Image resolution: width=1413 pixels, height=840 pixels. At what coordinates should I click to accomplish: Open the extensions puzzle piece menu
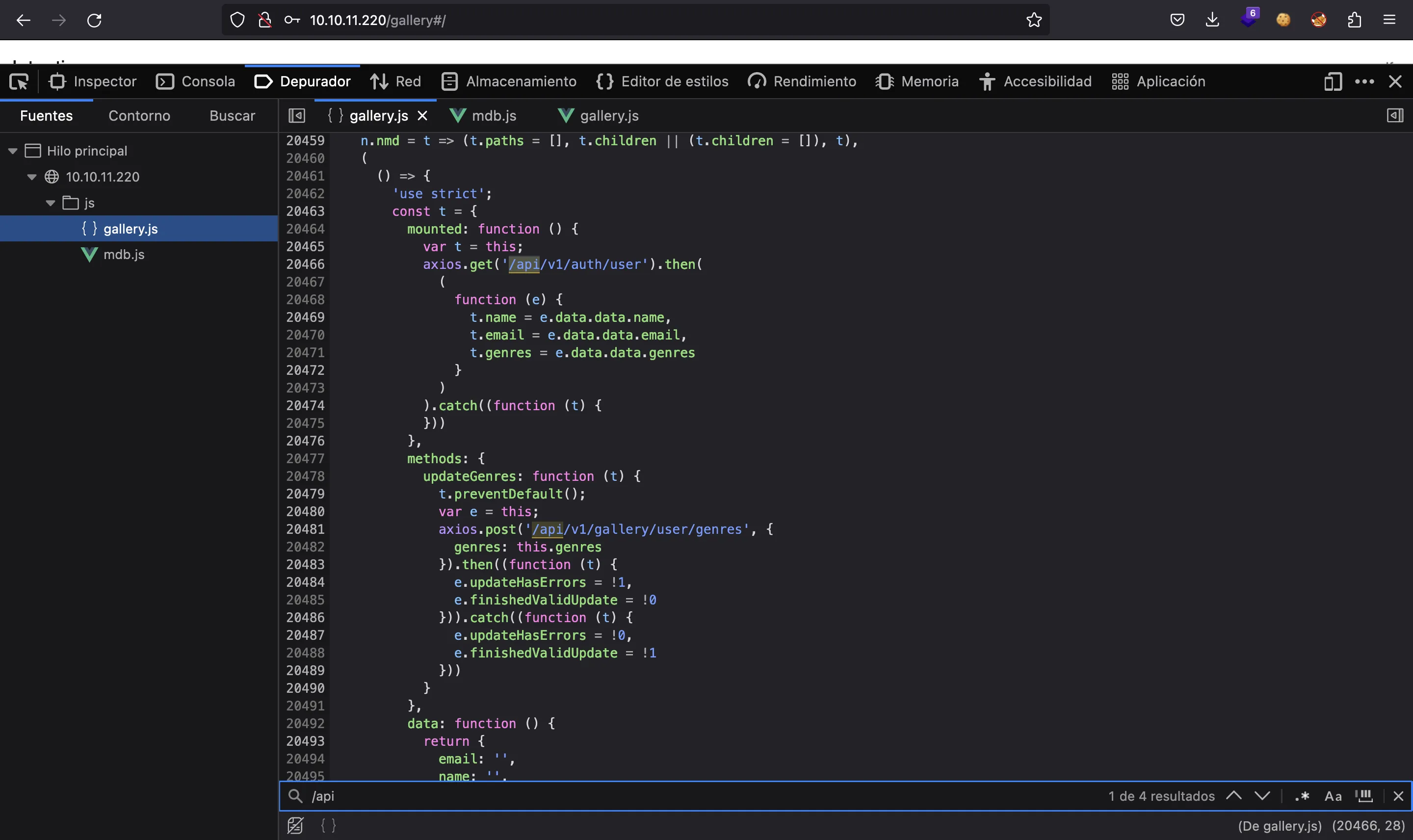pos(1354,21)
